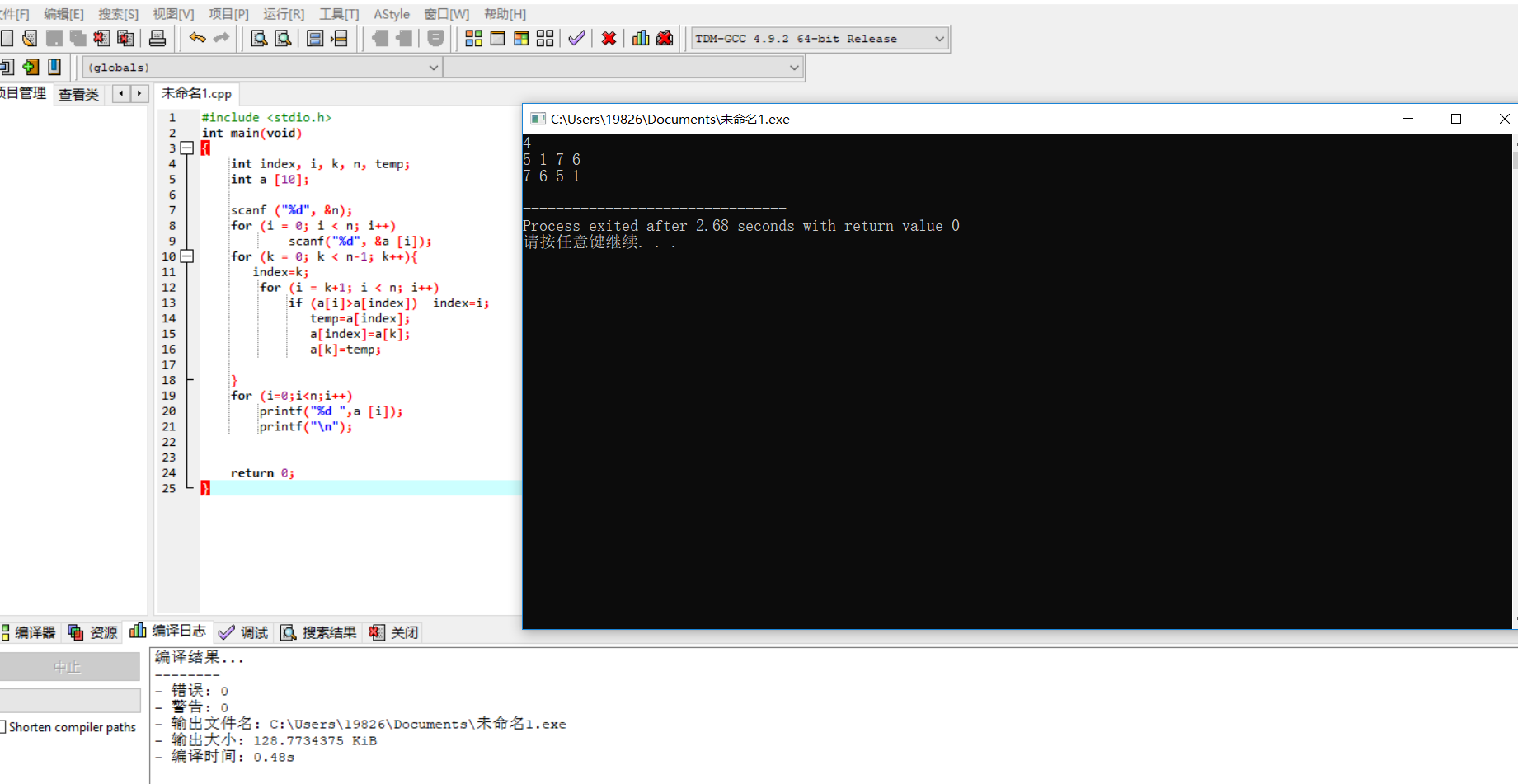Image resolution: width=1518 pixels, height=784 pixels.
Task: Click the Close file icon
Action: 101,38
